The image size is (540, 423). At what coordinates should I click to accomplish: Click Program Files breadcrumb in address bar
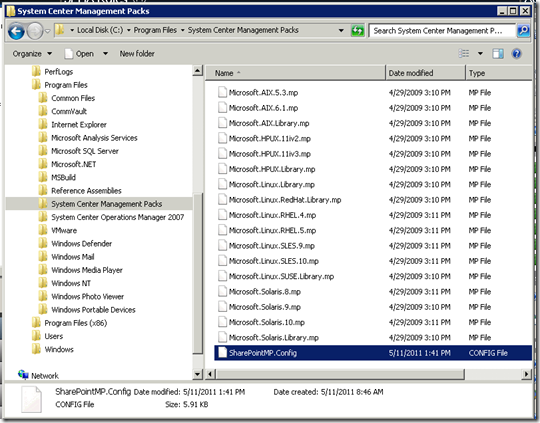(155, 30)
